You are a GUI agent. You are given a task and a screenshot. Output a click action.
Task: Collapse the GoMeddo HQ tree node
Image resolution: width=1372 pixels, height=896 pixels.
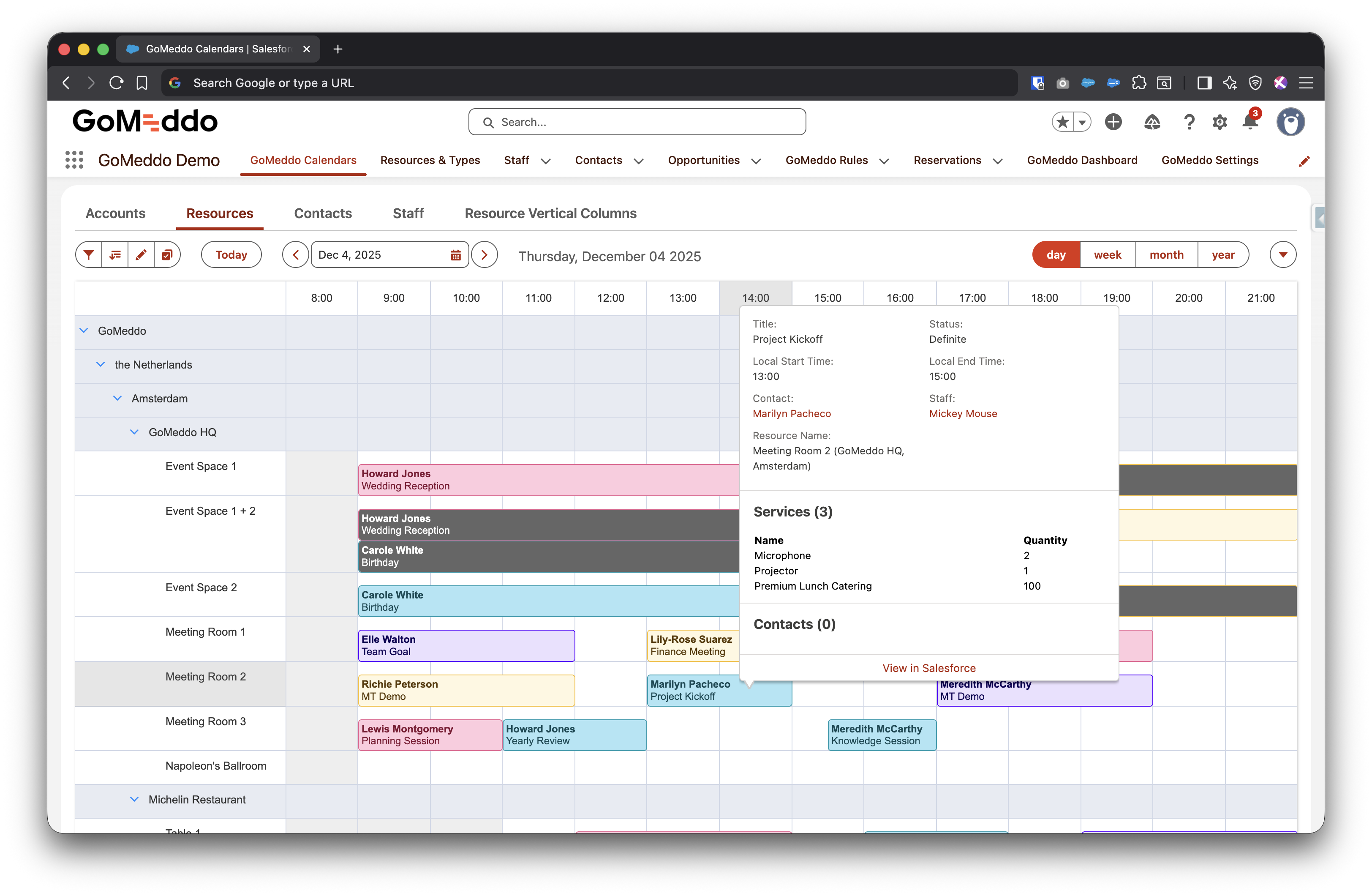pyautogui.click(x=134, y=432)
